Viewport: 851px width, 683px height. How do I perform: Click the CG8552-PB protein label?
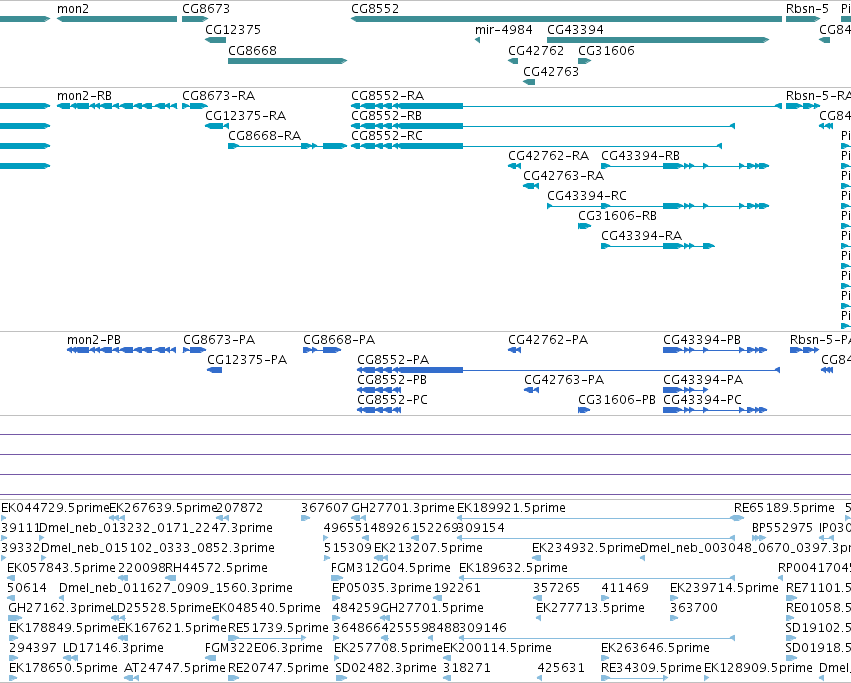[392, 380]
